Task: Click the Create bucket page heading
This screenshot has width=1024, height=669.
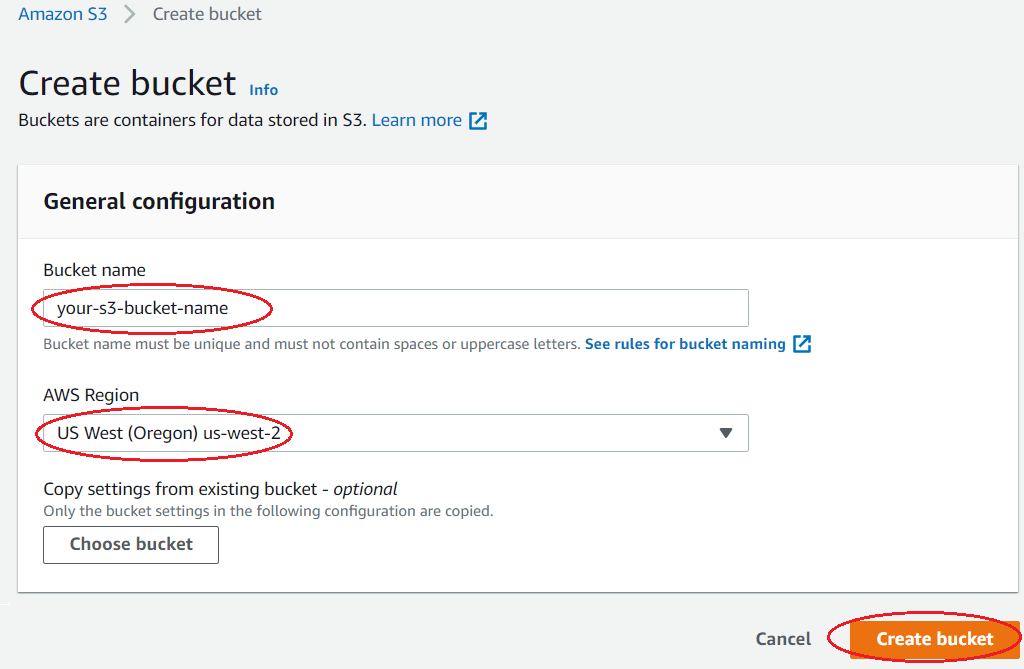Action: click(128, 83)
